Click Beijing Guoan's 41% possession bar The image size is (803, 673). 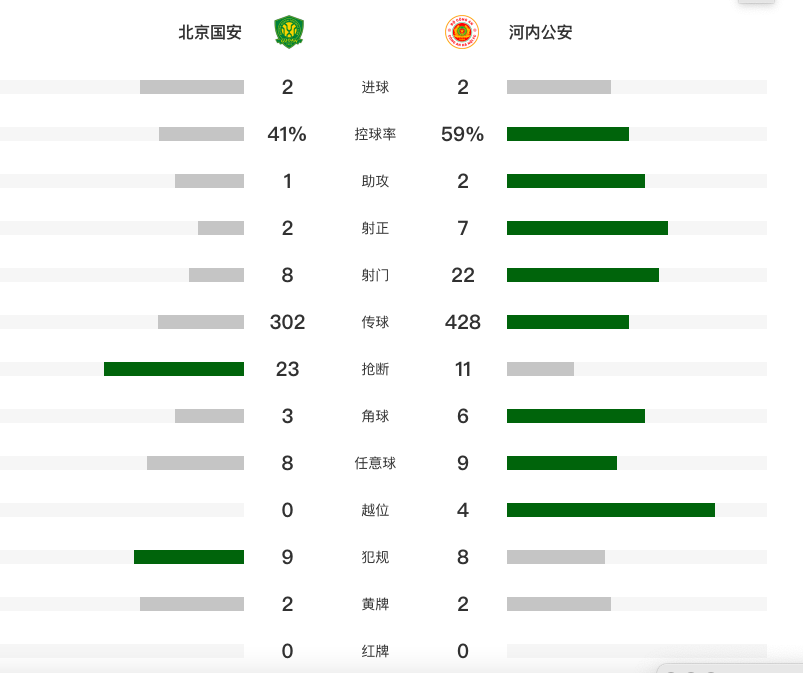(x=201, y=134)
